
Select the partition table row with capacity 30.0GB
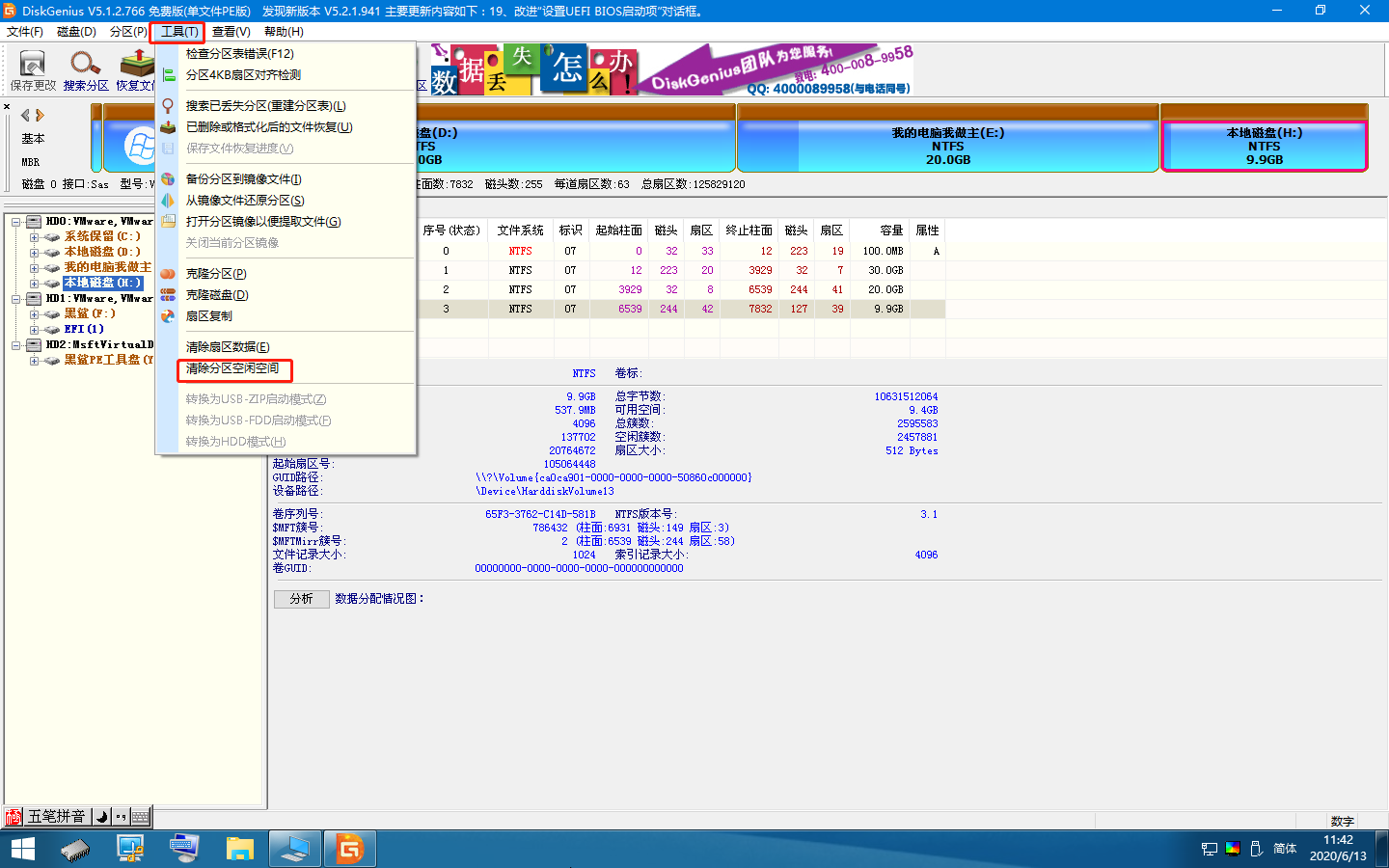pos(682,271)
